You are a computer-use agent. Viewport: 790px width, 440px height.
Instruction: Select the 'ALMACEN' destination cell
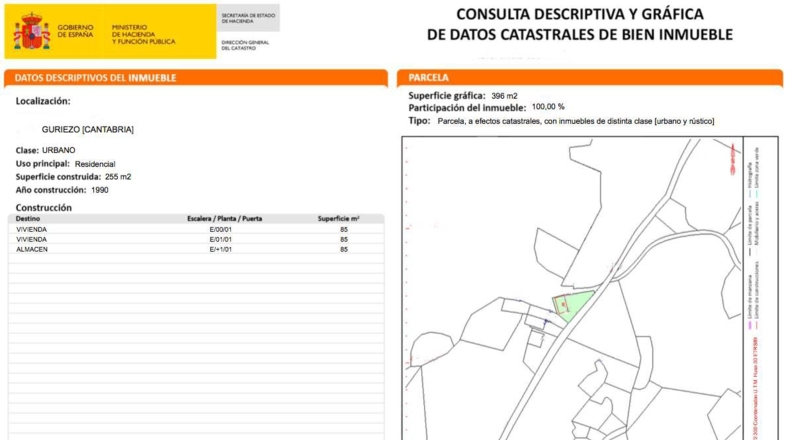coord(32,249)
